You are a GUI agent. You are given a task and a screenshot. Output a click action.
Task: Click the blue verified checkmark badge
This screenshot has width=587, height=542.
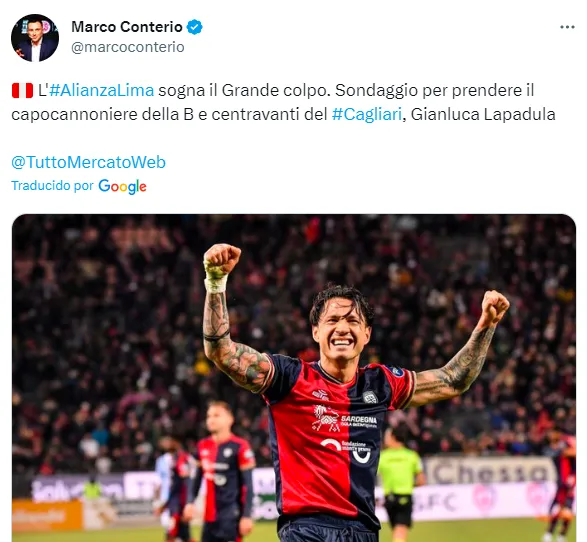coord(195,27)
